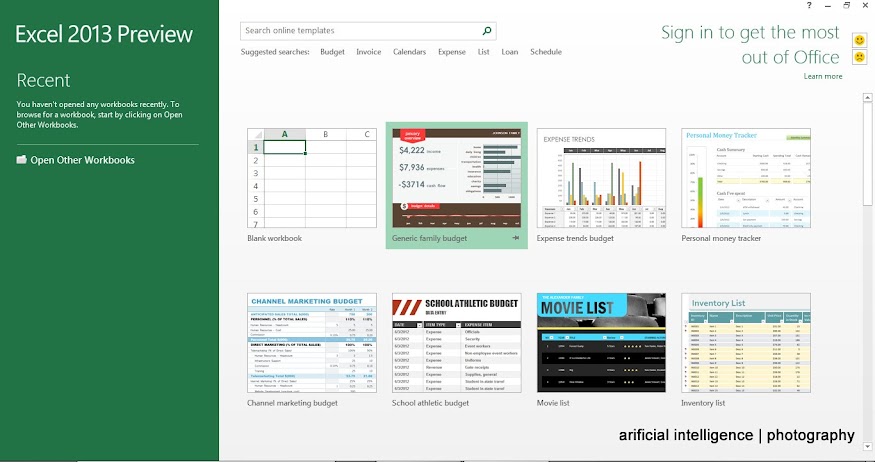The image size is (875, 462).
Task: Click the Help question mark icon
Action: [809, 5]
